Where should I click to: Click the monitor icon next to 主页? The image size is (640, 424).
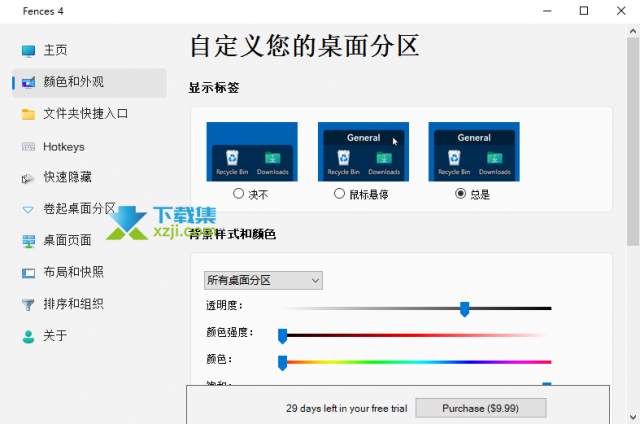point(28,51)
